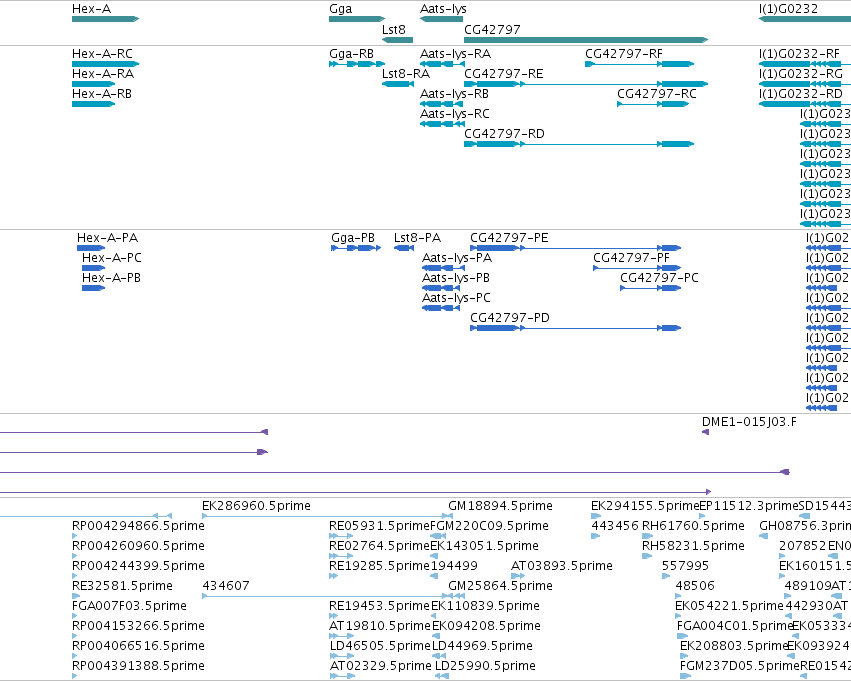Click EST RP004244399.5prime

[x=75, y=576]
